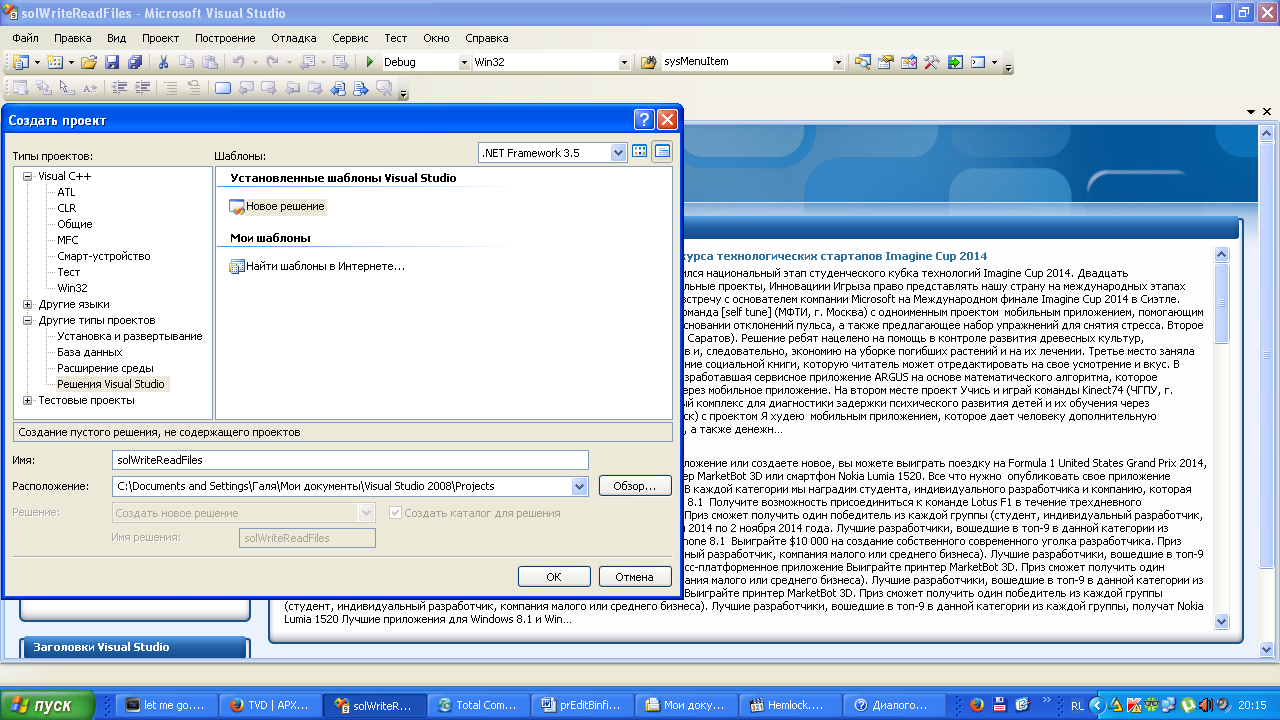
Task: Collapse the Visual C++ tree node
Action: click(x=27, y=176)
